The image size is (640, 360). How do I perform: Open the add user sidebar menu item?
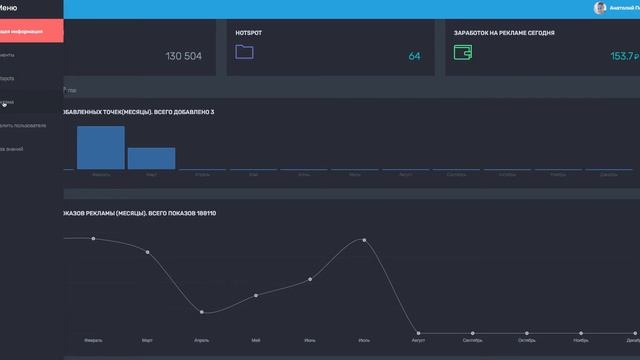click(23, 126)
